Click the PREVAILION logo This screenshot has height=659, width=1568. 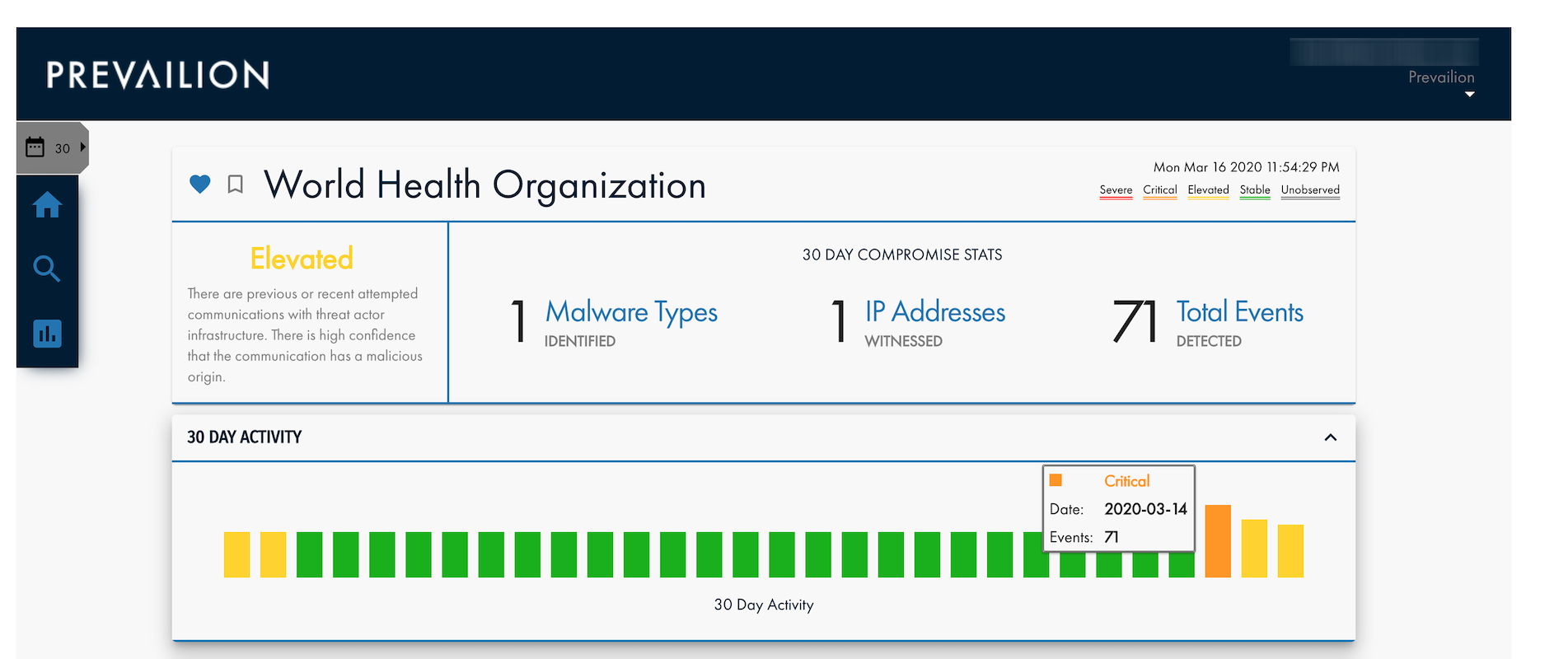(x=157, y=75)
